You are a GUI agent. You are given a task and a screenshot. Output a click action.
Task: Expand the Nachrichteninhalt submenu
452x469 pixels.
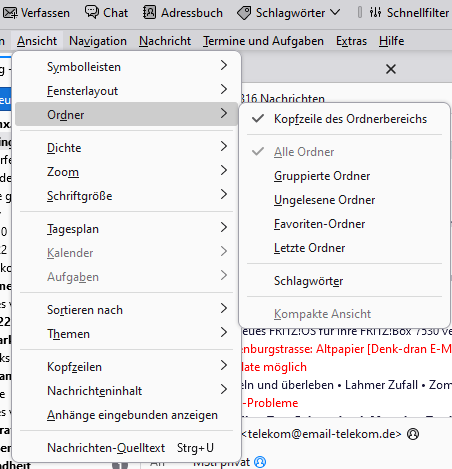coord(126,391)
